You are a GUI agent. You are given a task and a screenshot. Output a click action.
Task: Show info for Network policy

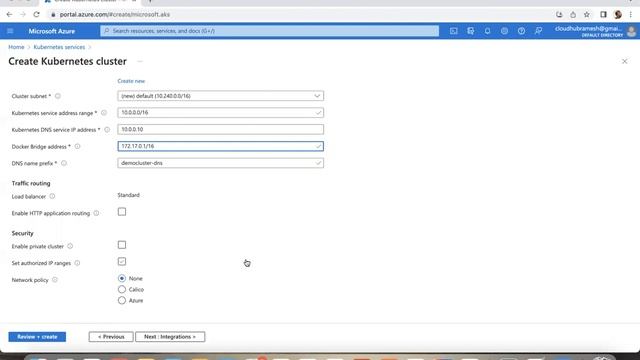55,280
